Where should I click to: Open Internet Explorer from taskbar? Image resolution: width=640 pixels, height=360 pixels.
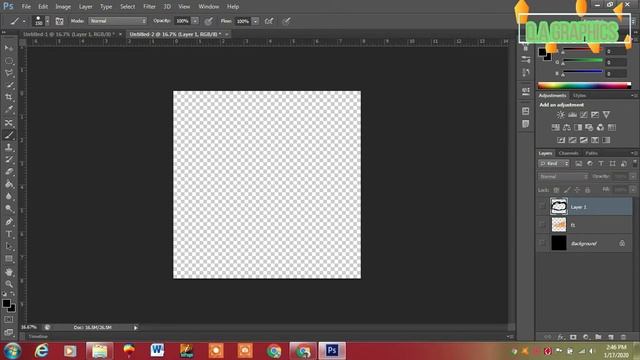click(x=41, y=351)
